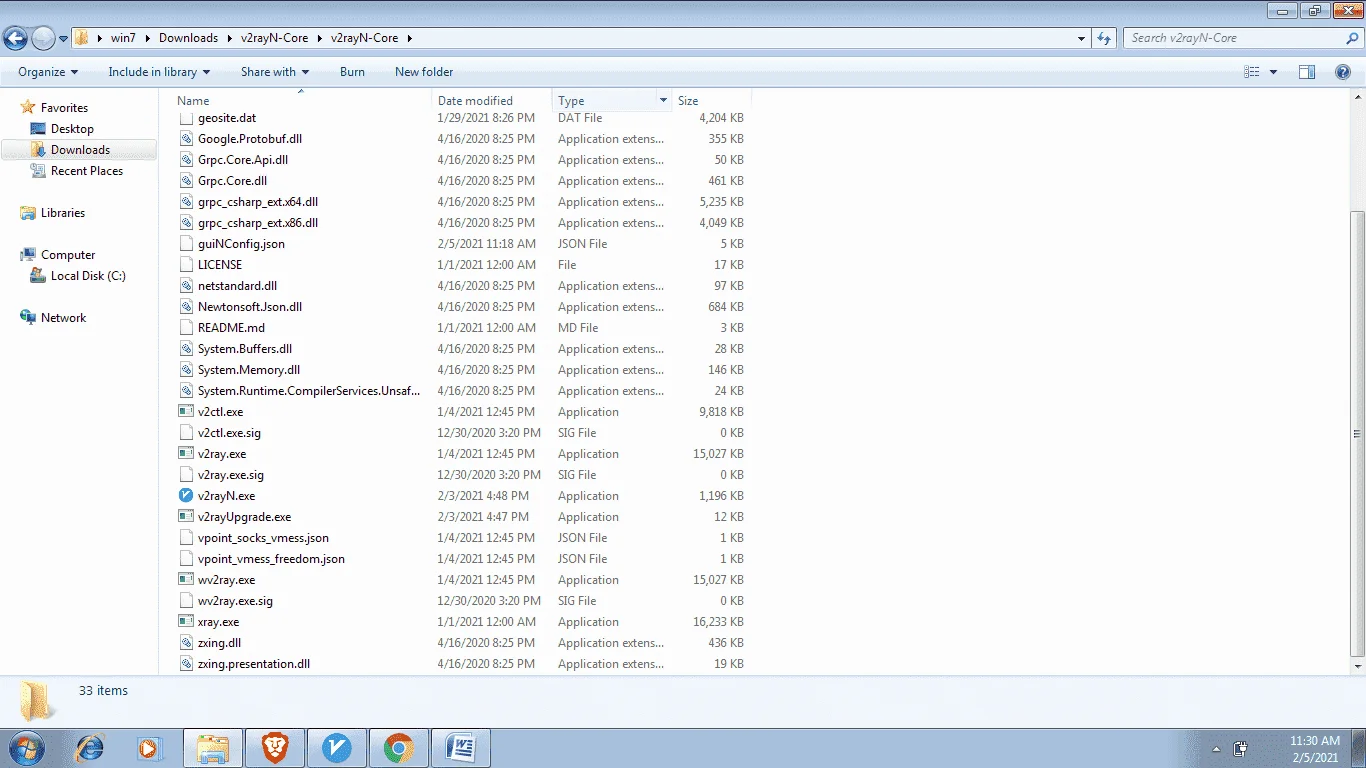Click the LICENSE file icon
The height and width of the screenshot is (768, 1366).
click(x=186, y=265)
